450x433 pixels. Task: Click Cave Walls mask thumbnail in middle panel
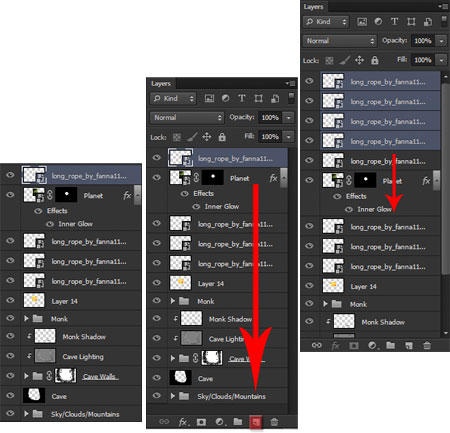[x=212, y=358]
